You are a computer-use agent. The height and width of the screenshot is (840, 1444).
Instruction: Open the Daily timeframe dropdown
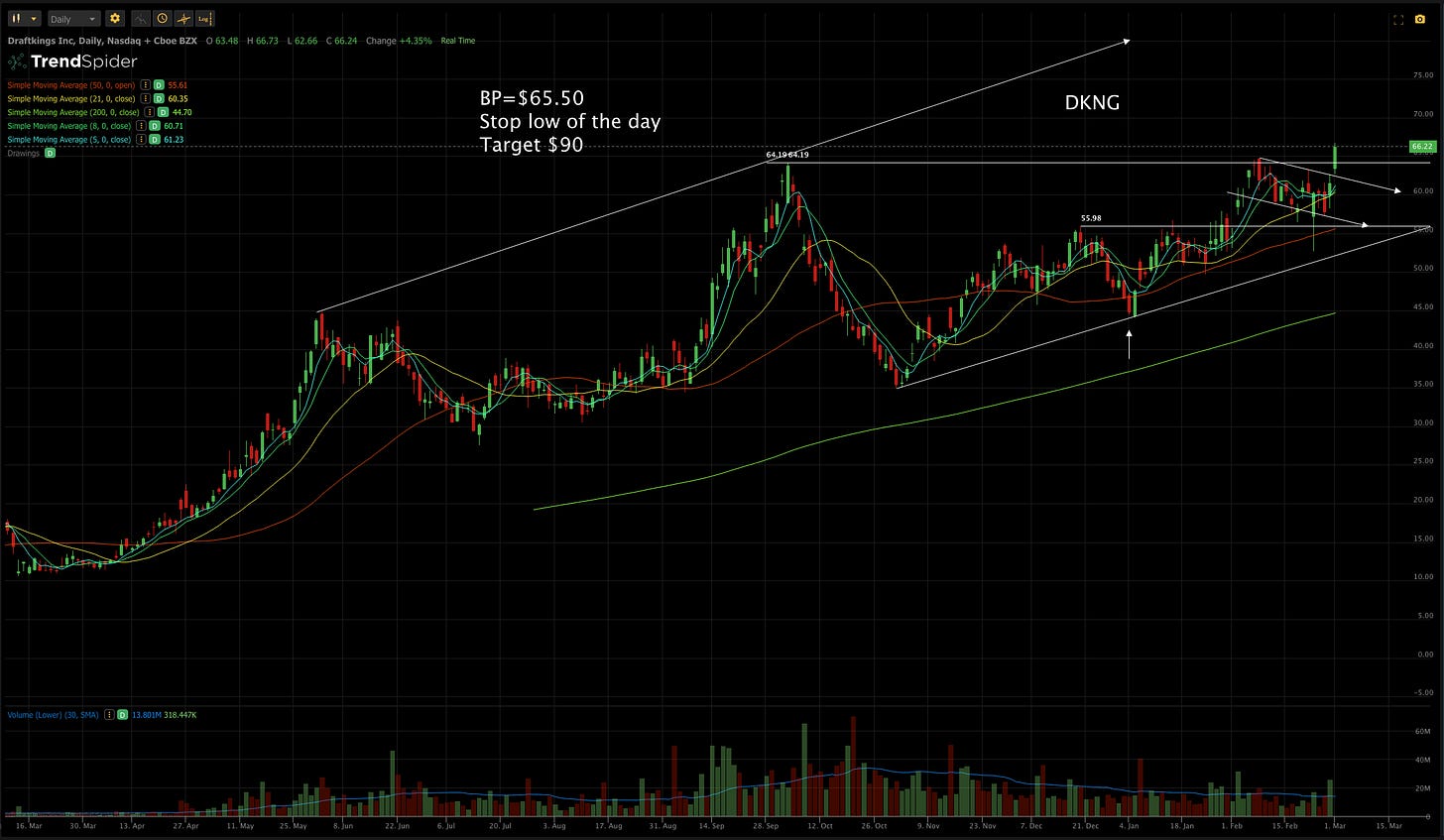(74, 18)
